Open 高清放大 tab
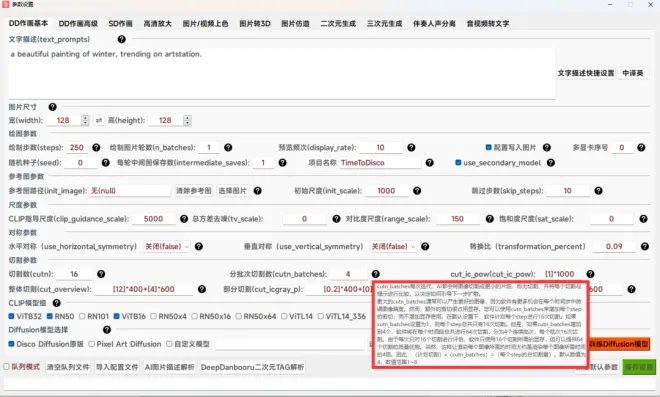The width and height of the screenshot is (660, 397). [x=157, y=24]
